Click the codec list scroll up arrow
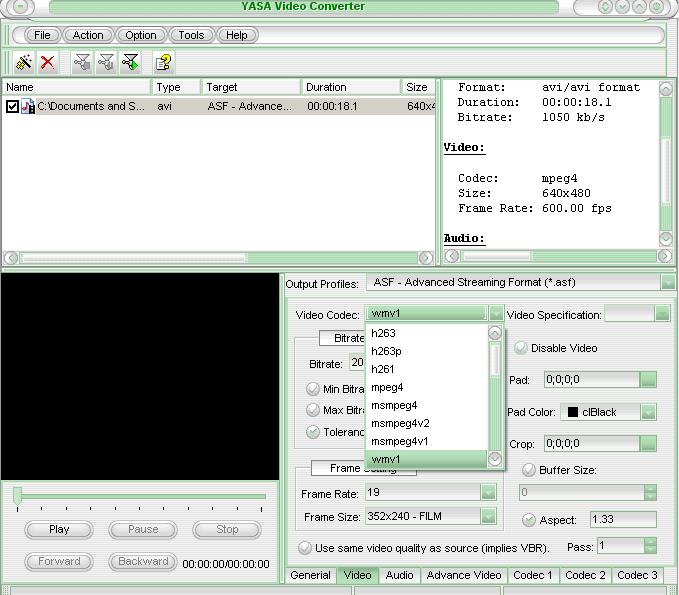This screenshot has height=595, width=679. 495,333
